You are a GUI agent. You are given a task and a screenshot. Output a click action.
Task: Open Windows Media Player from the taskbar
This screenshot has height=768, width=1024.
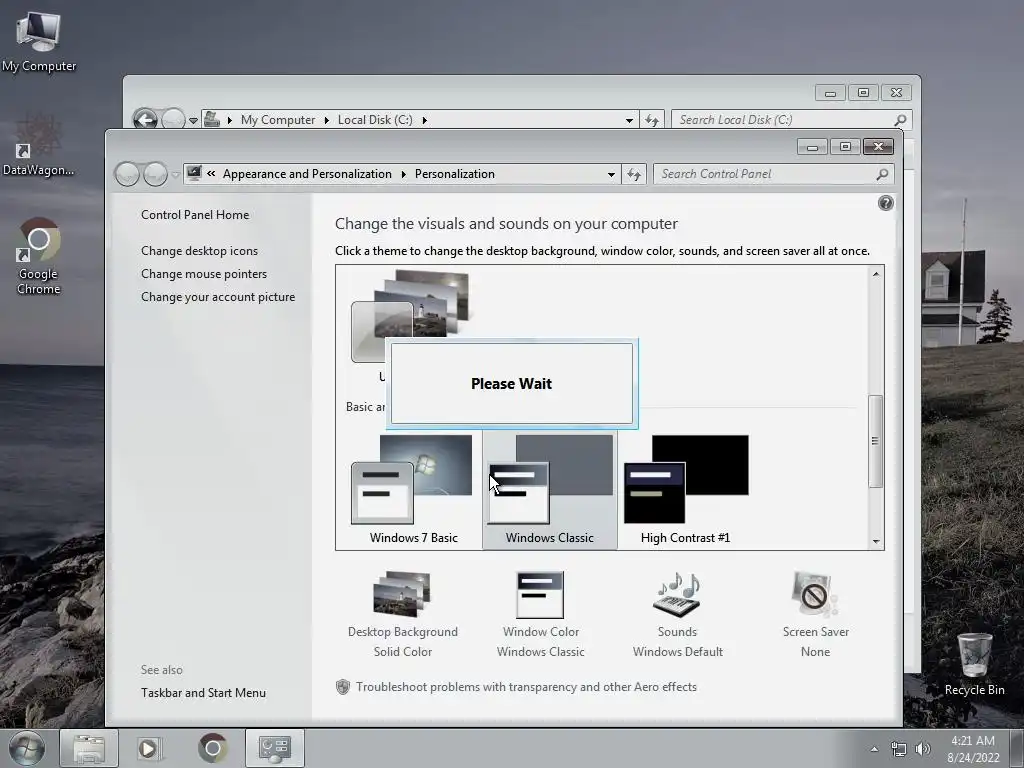click(x=149, y=748)
